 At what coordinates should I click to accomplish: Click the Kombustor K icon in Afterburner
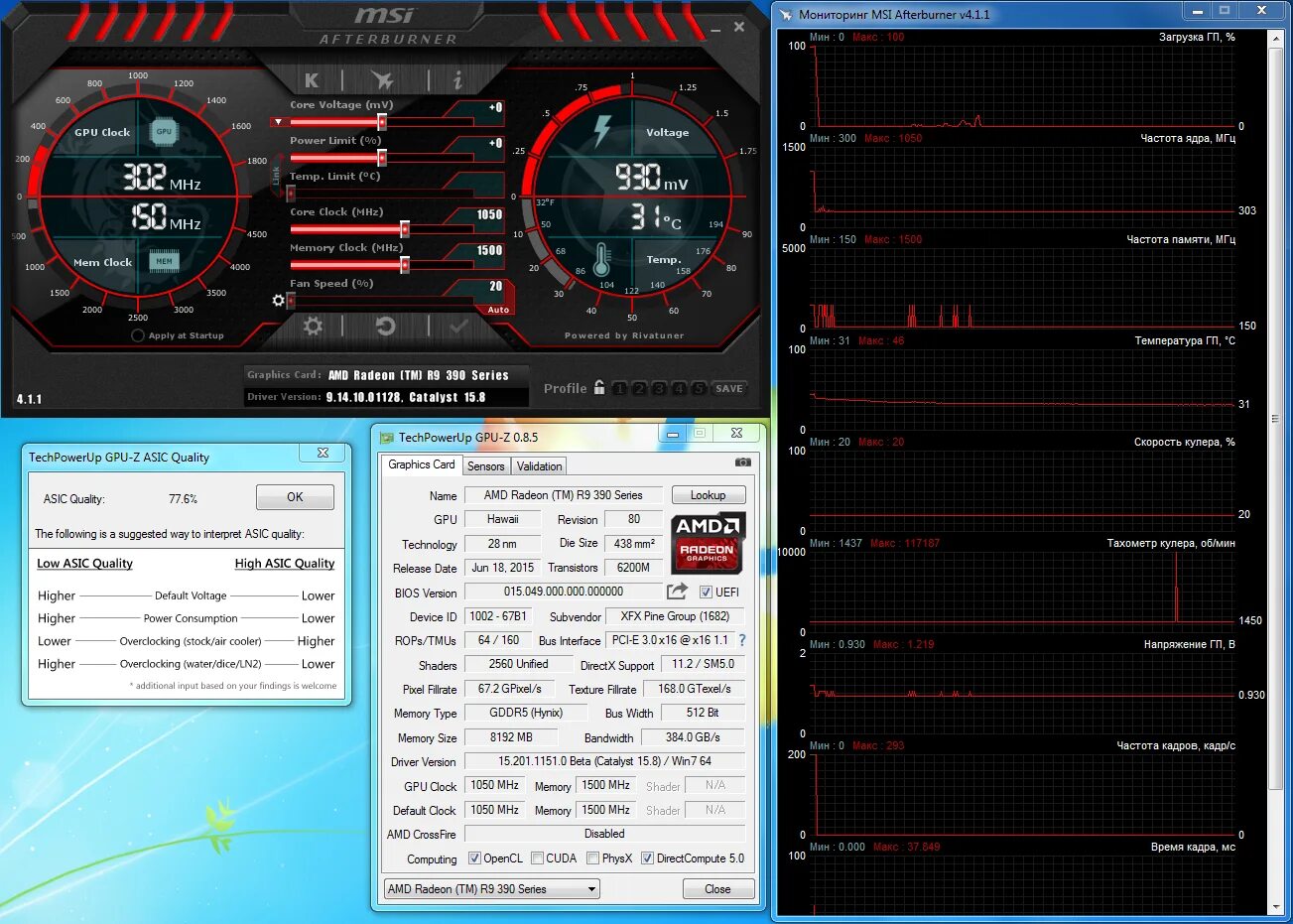313,80
